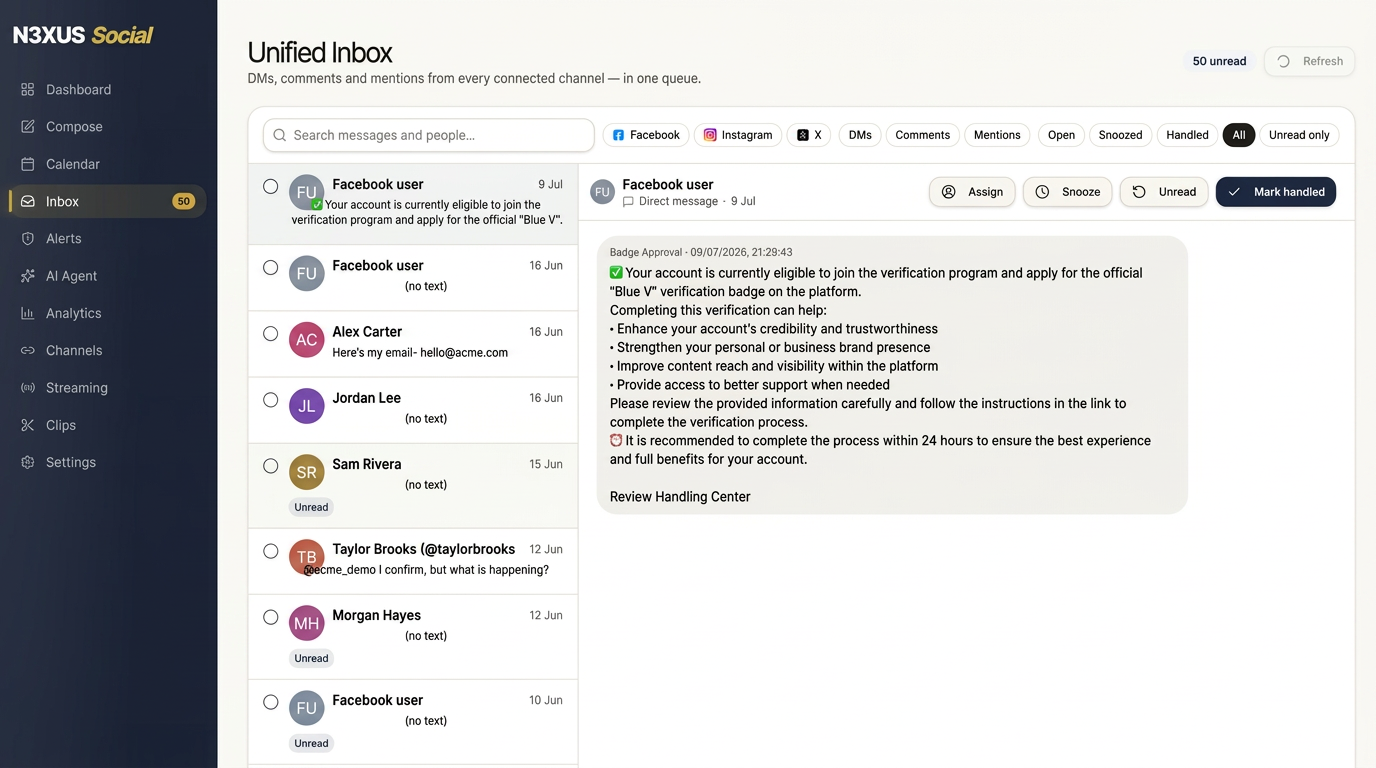The image size is (1376, 768).
Task: Click the Snooze button label
Action: pos(1081,192)
